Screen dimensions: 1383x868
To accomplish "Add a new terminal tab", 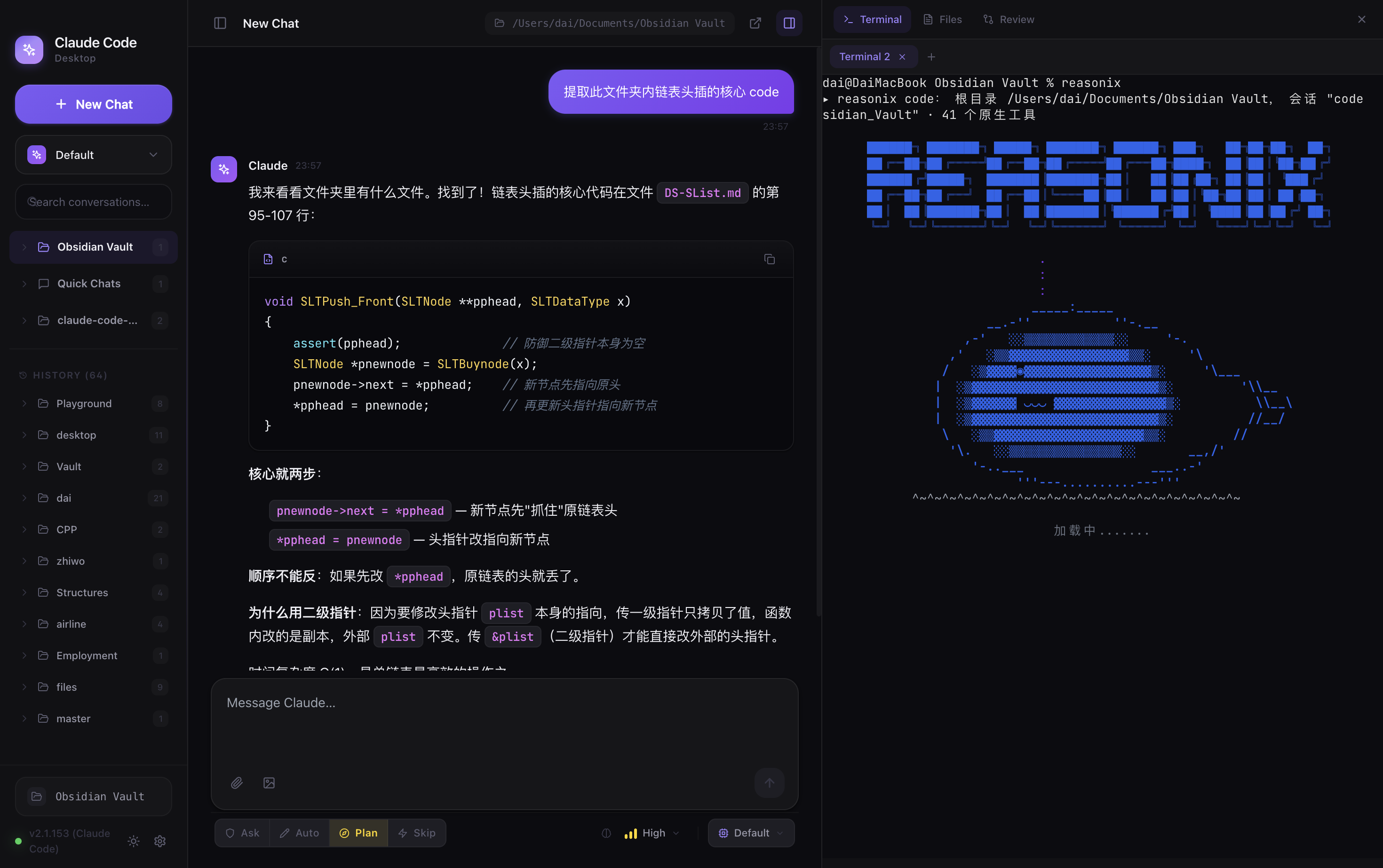I will click(931, 57).
